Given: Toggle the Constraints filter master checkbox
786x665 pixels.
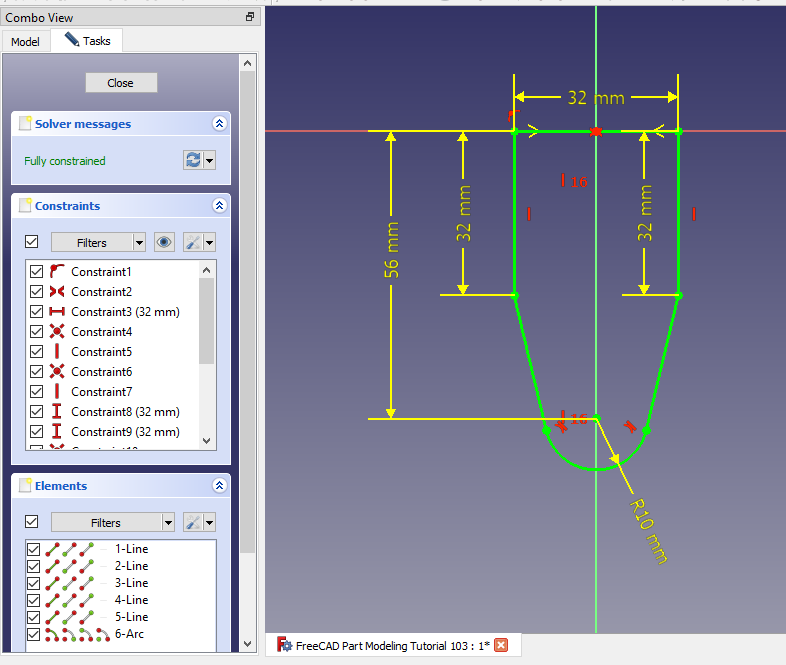Looking at the screenshot, I should [x=32, y=242].
